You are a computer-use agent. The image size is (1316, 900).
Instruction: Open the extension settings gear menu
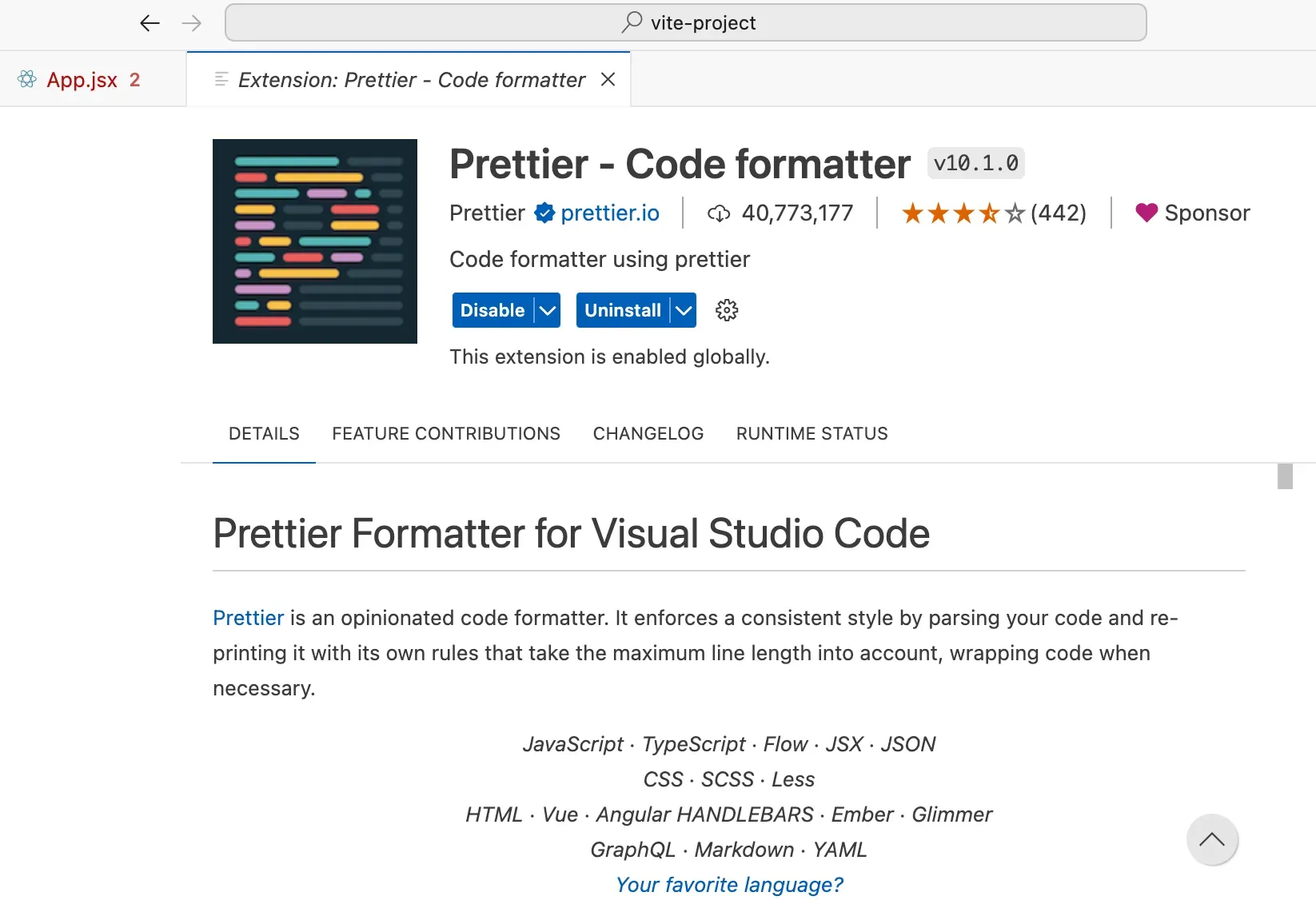coord(727,310)
